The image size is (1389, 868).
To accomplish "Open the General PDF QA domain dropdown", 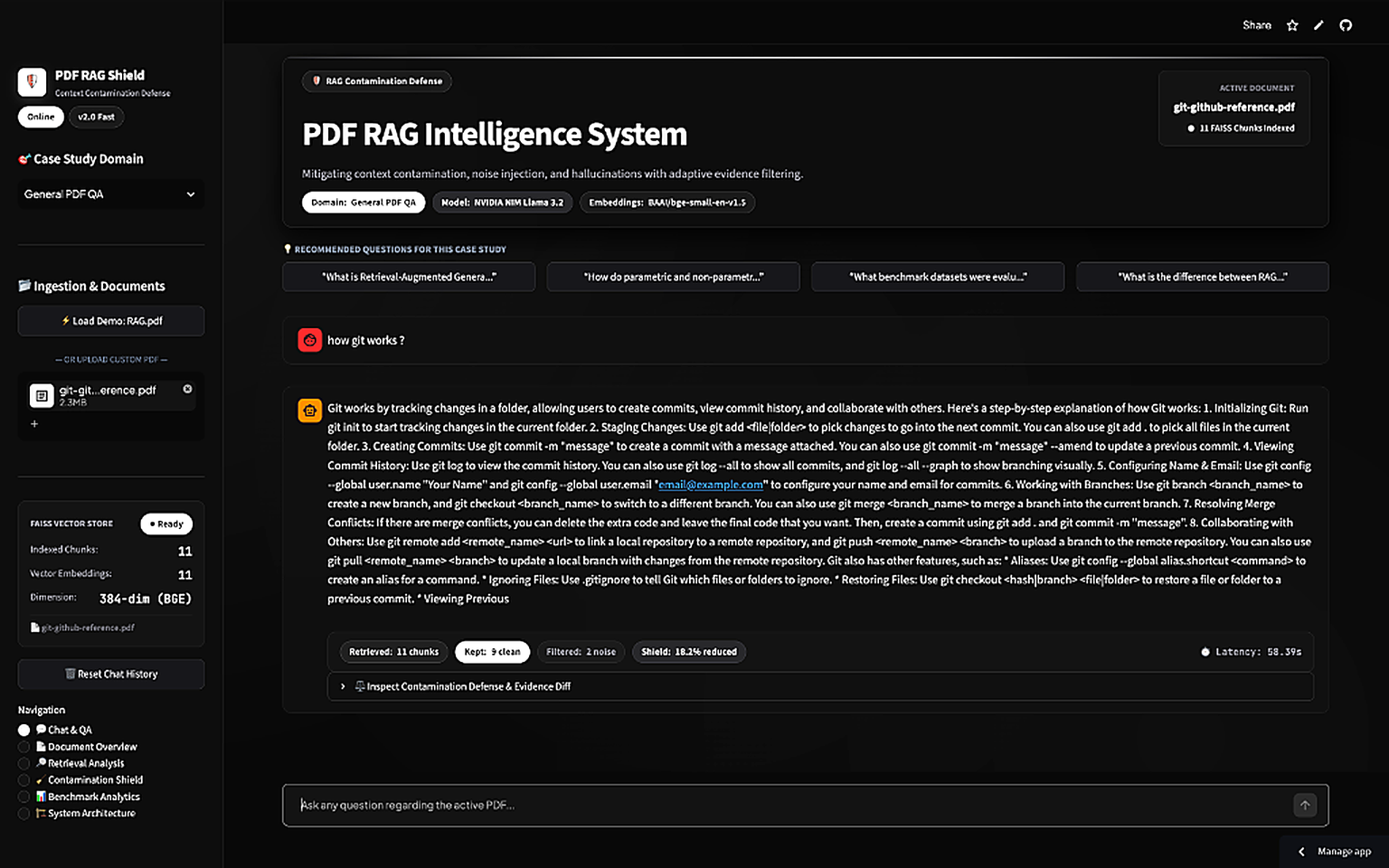I will (x=110, y=194).
